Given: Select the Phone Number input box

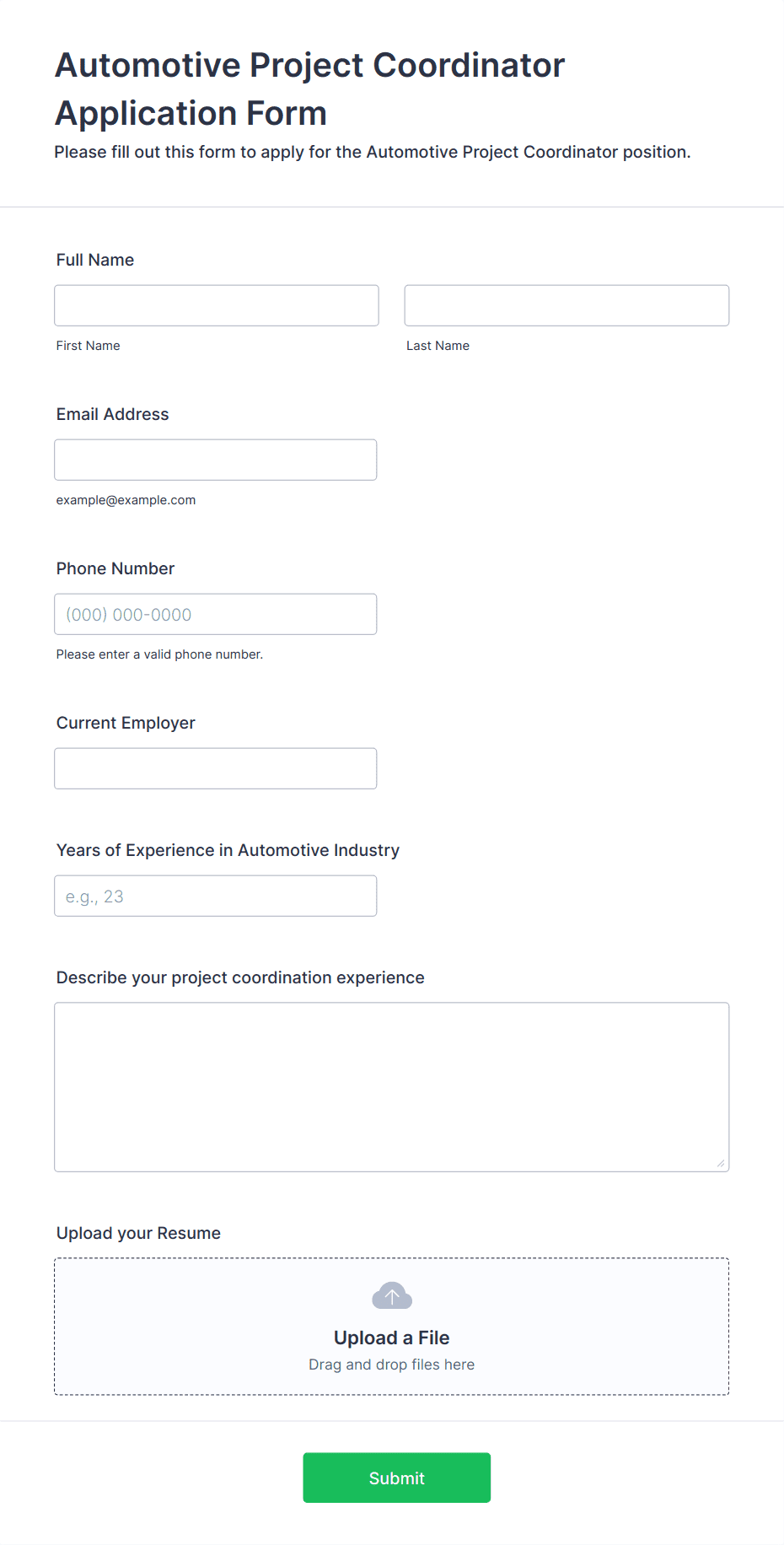Looking at the screenshot, I should [x=216, y=614].
